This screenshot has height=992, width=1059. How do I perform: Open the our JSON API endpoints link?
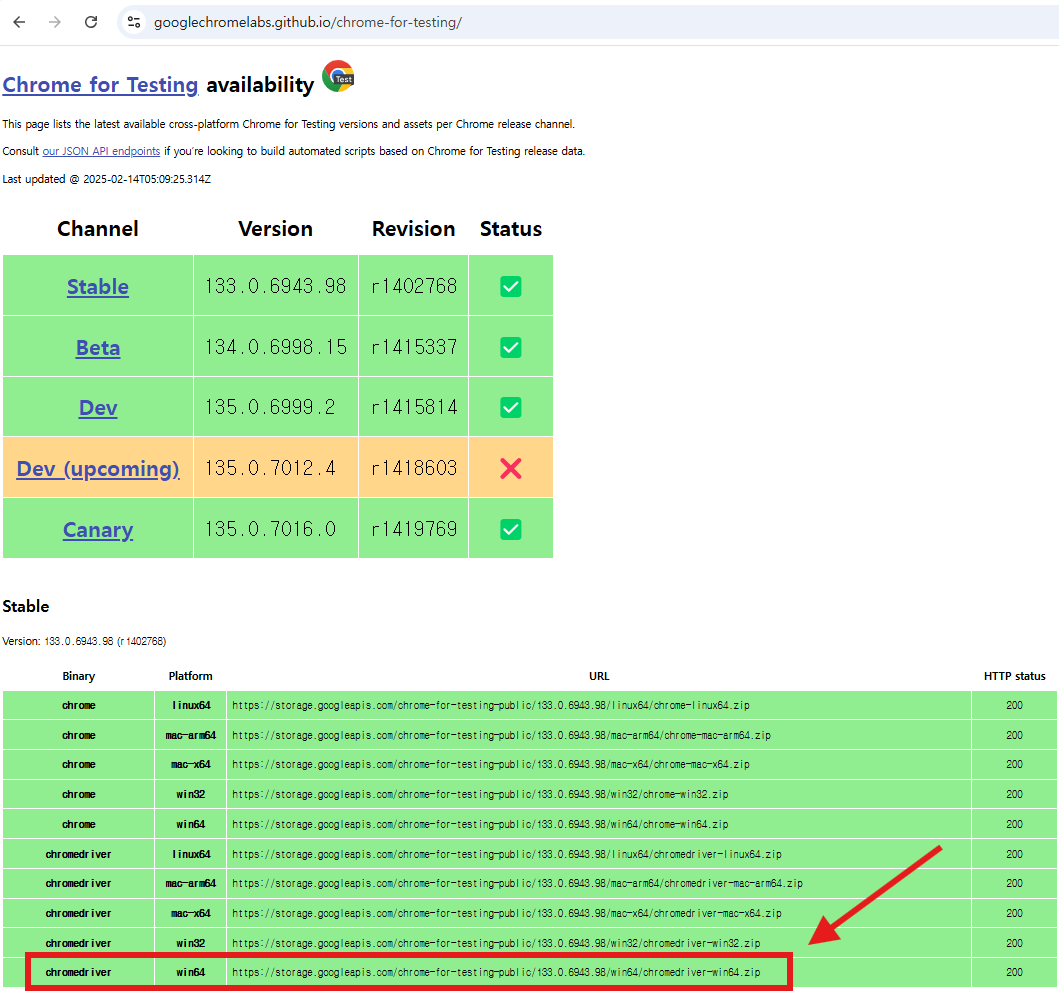pyautogui.click(x=101, y=151)
